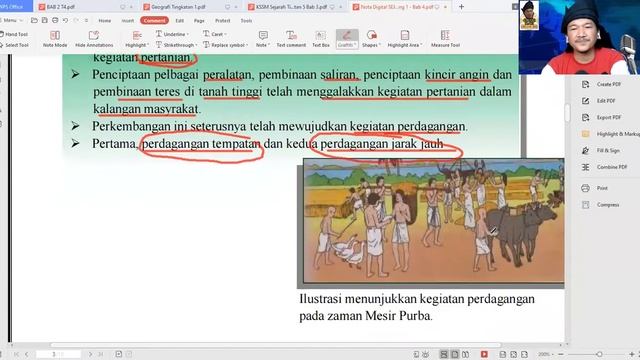Screen dimensions: 640x360
Task: Open the Page ribbon tab
Action: (199, 20)
